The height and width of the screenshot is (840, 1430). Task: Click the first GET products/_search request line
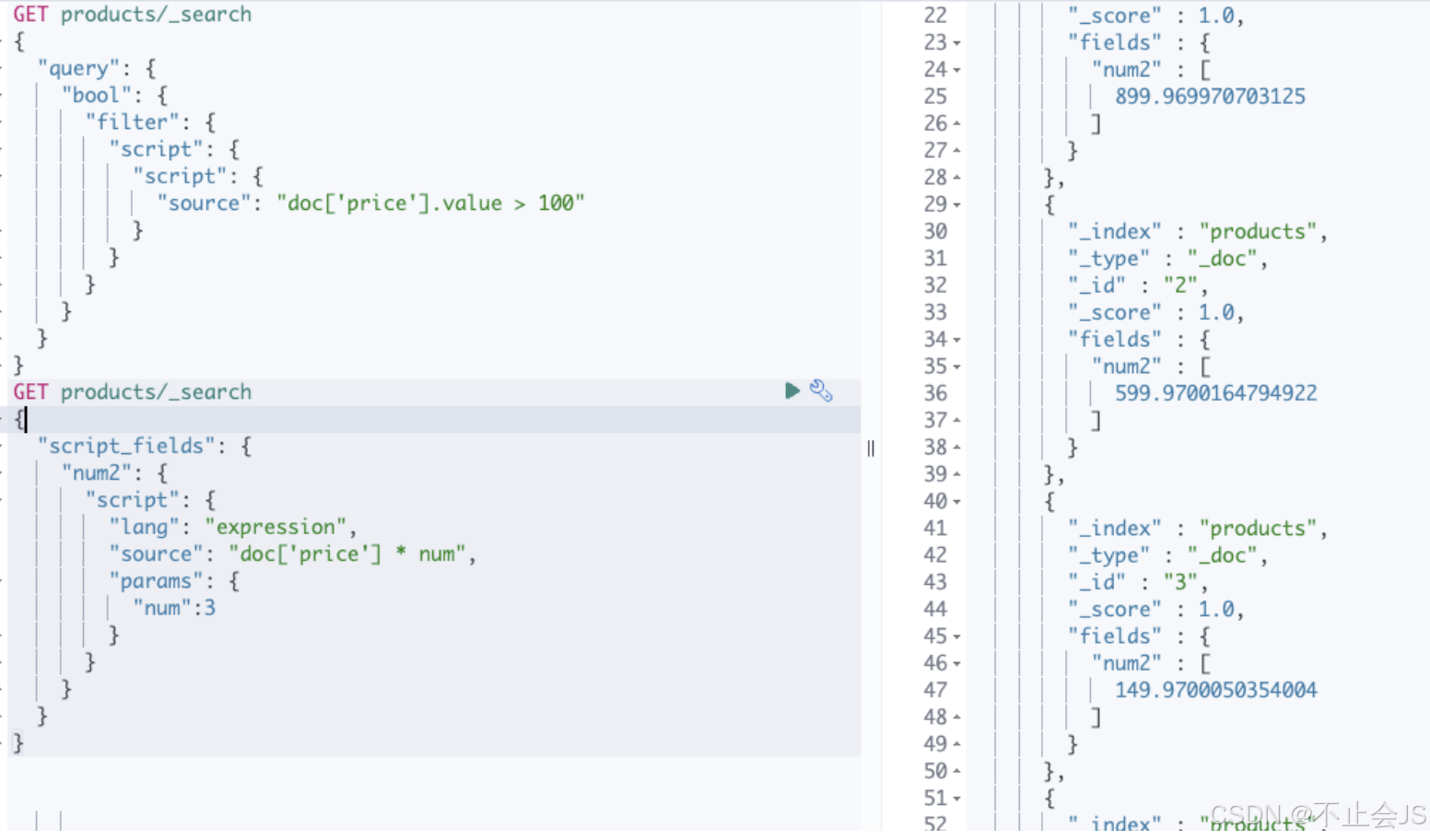[x=132, y=14]
